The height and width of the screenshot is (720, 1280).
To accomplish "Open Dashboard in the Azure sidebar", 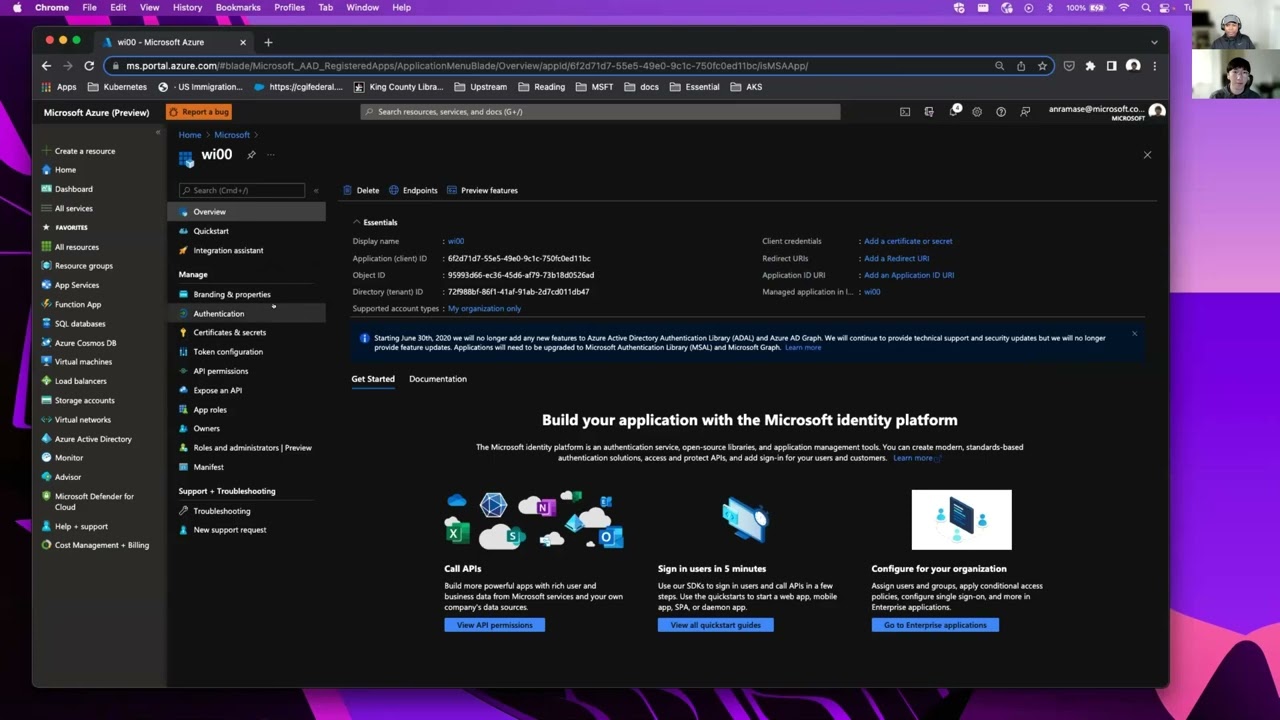I will tap(73, 189).
